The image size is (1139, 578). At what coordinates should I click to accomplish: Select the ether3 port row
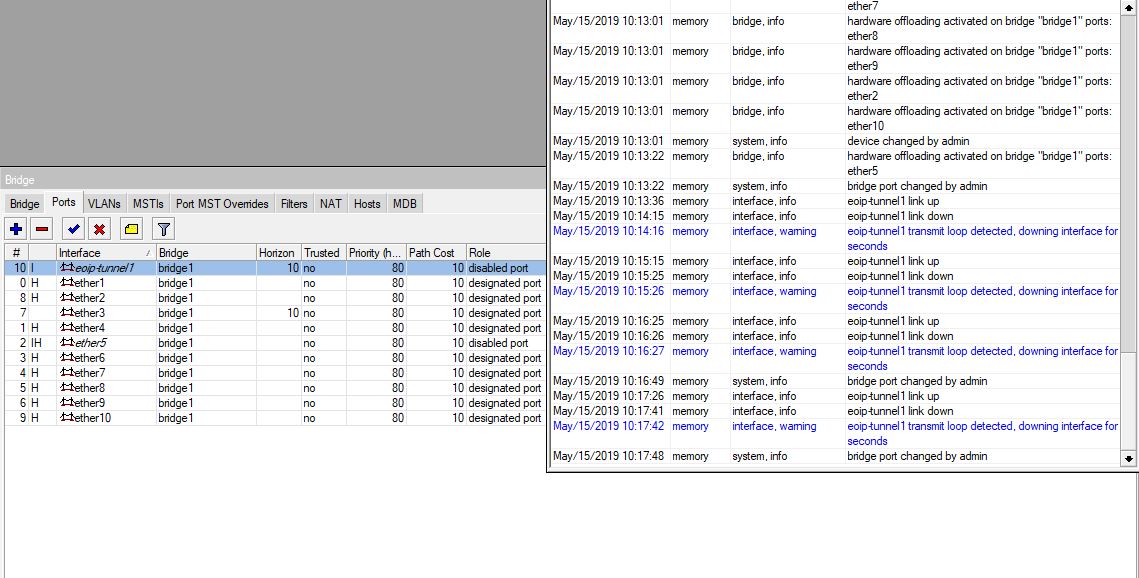pos(200,313)
